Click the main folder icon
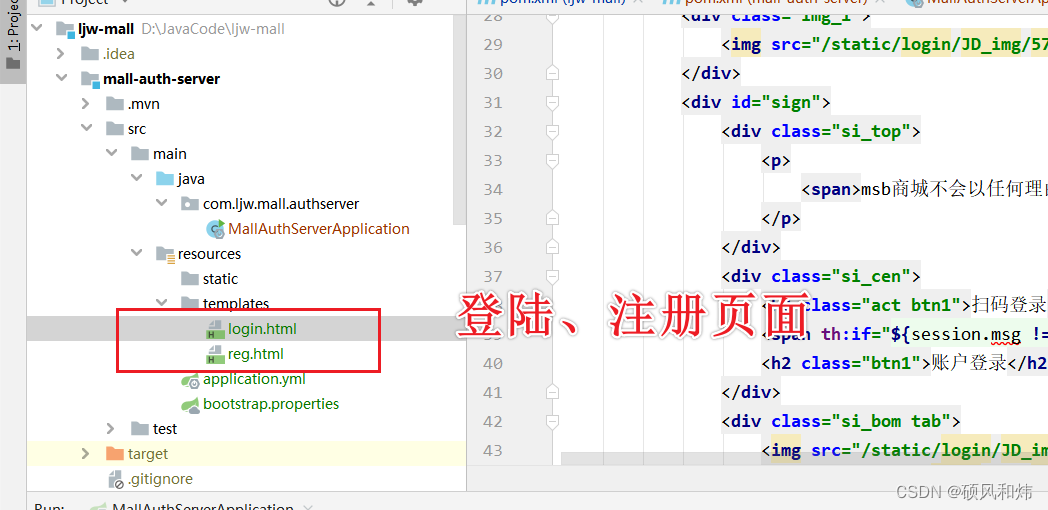The width and height of the screenshot is (1048, 510). [140, 154]
